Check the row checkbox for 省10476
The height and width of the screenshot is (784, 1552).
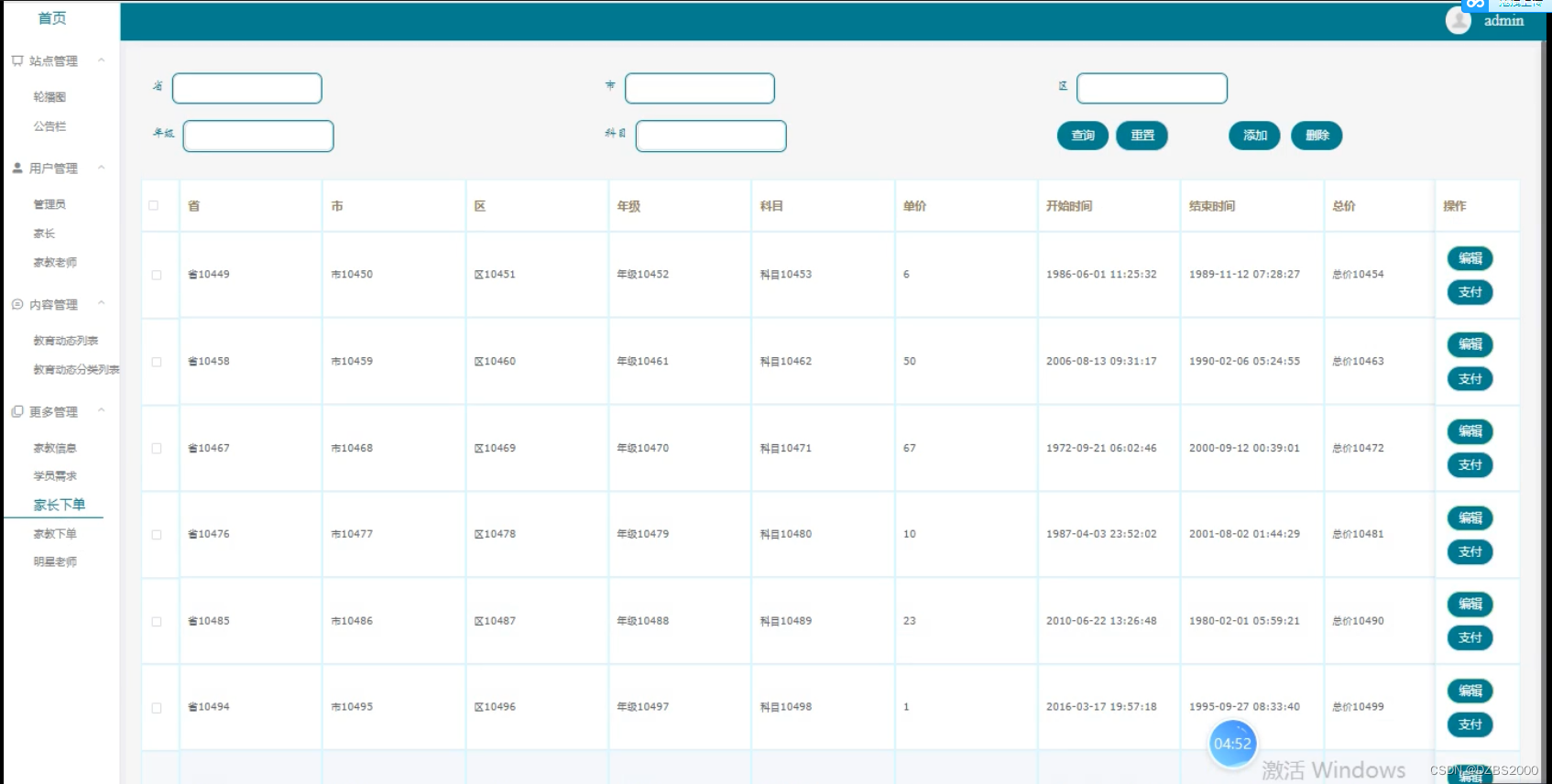[x=157, y=534]
